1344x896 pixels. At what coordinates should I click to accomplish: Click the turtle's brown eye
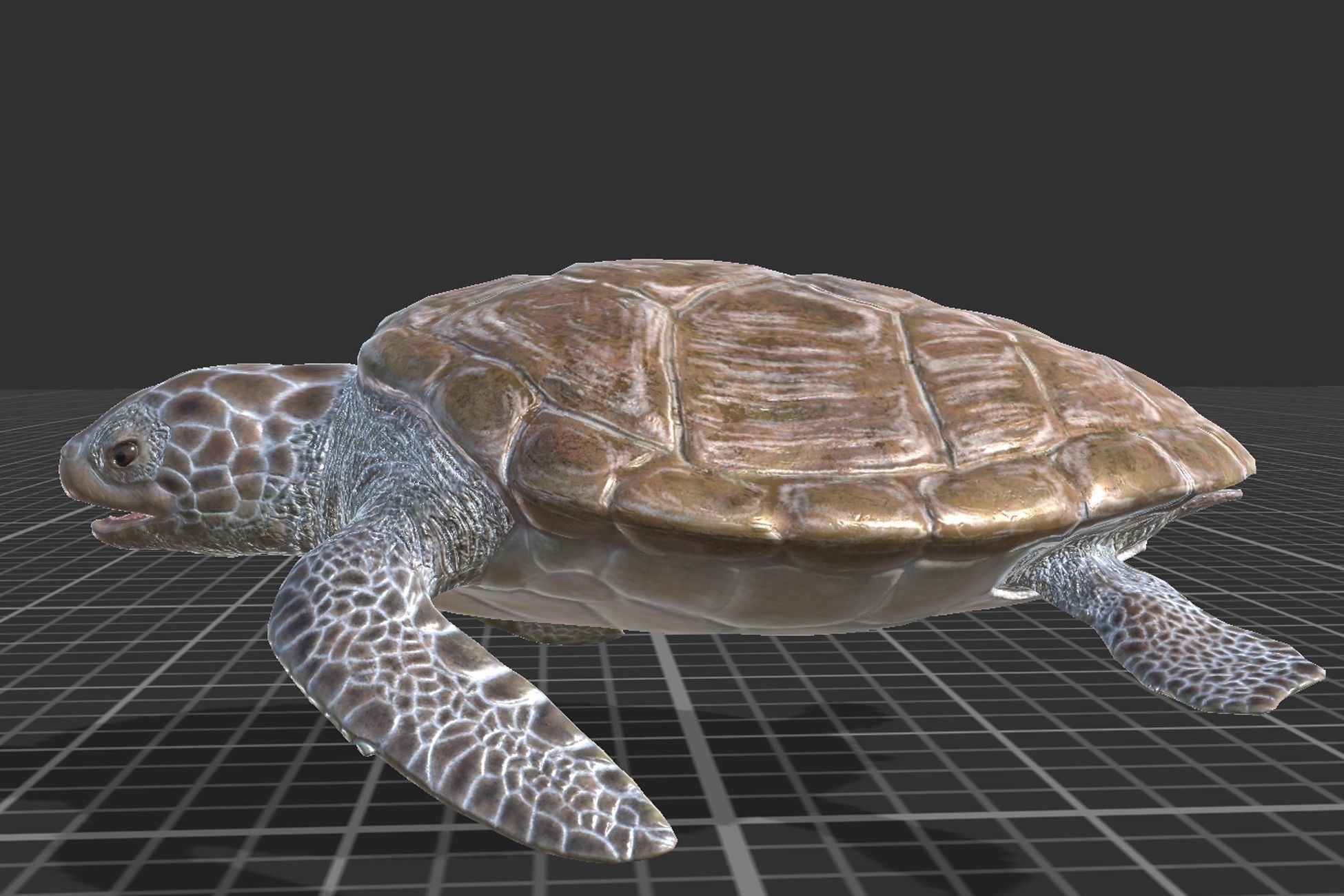pos(124,453)
